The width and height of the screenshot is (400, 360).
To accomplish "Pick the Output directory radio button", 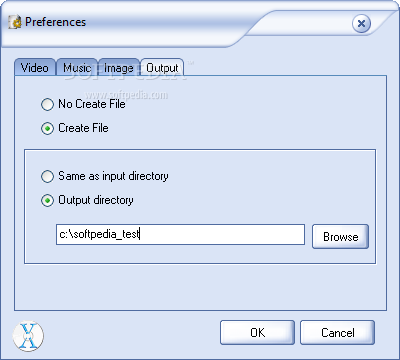I will 47,200.
